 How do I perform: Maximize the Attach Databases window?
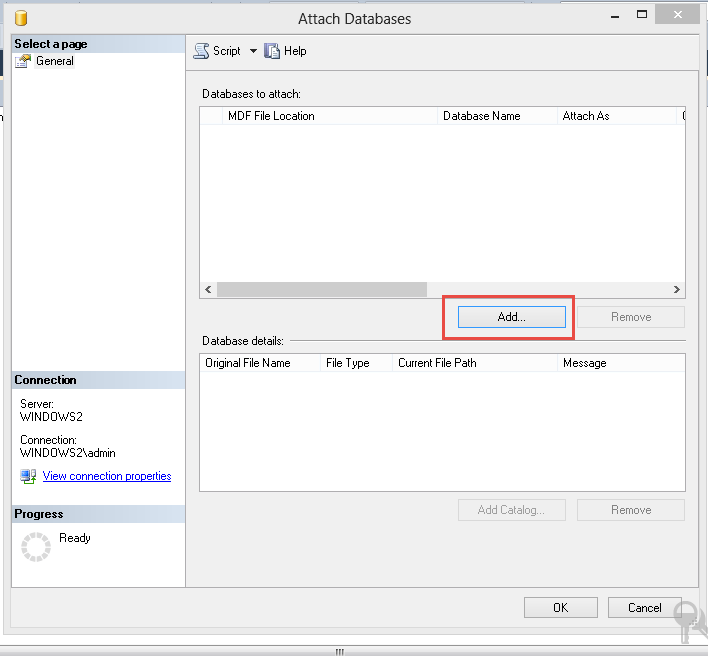click(642, 15)
